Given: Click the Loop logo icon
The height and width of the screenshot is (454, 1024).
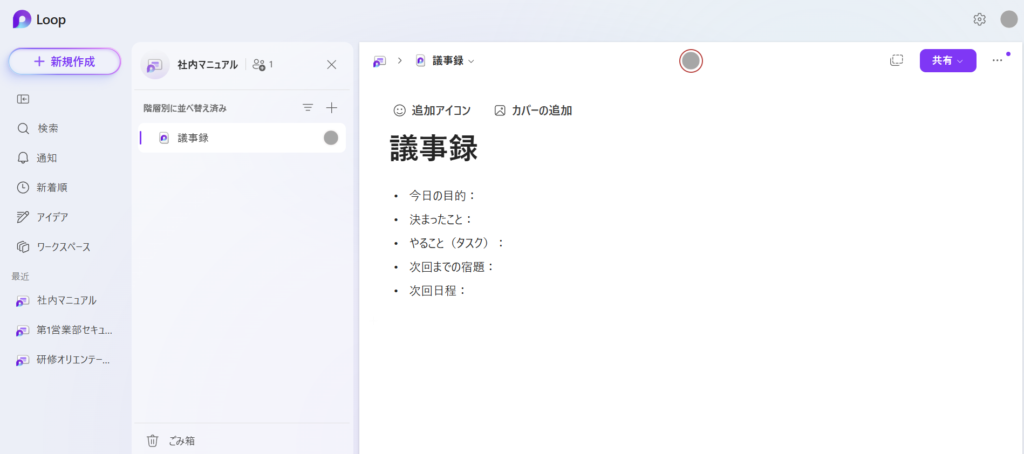Looking at the screenshot, I should click(x=21, y=19).
